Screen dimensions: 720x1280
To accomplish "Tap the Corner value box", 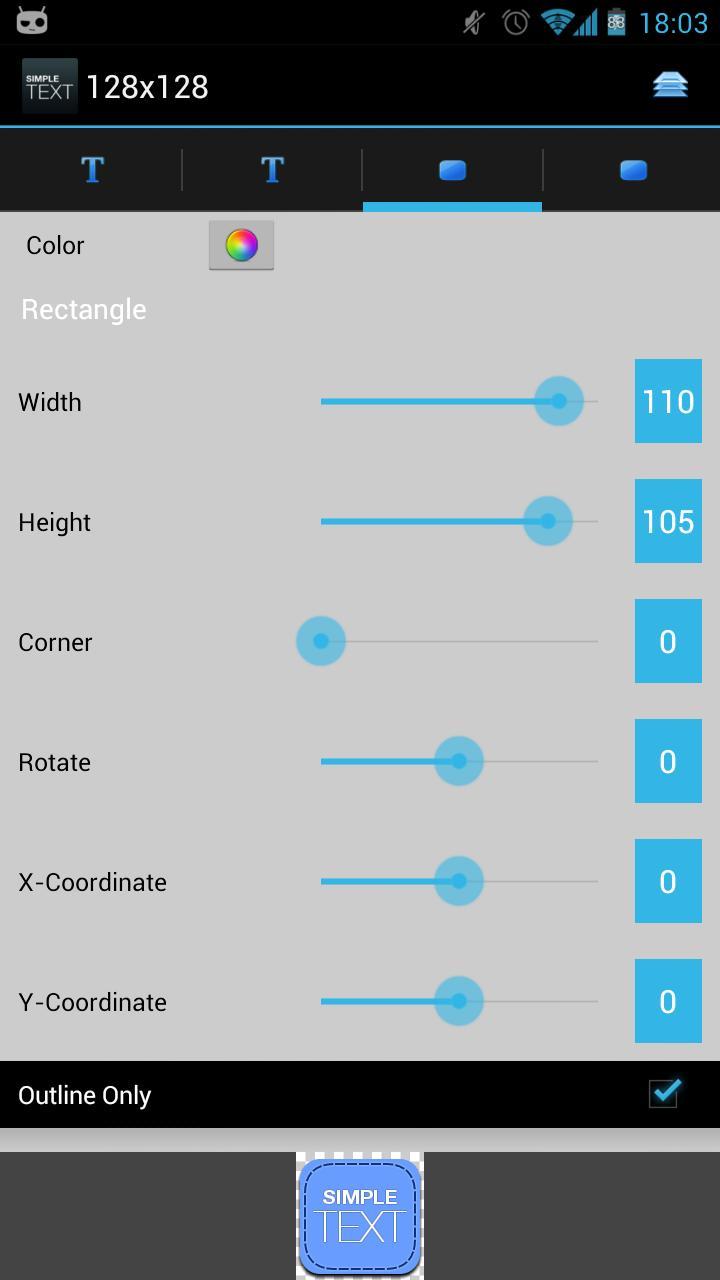I will tap(668, 641).
